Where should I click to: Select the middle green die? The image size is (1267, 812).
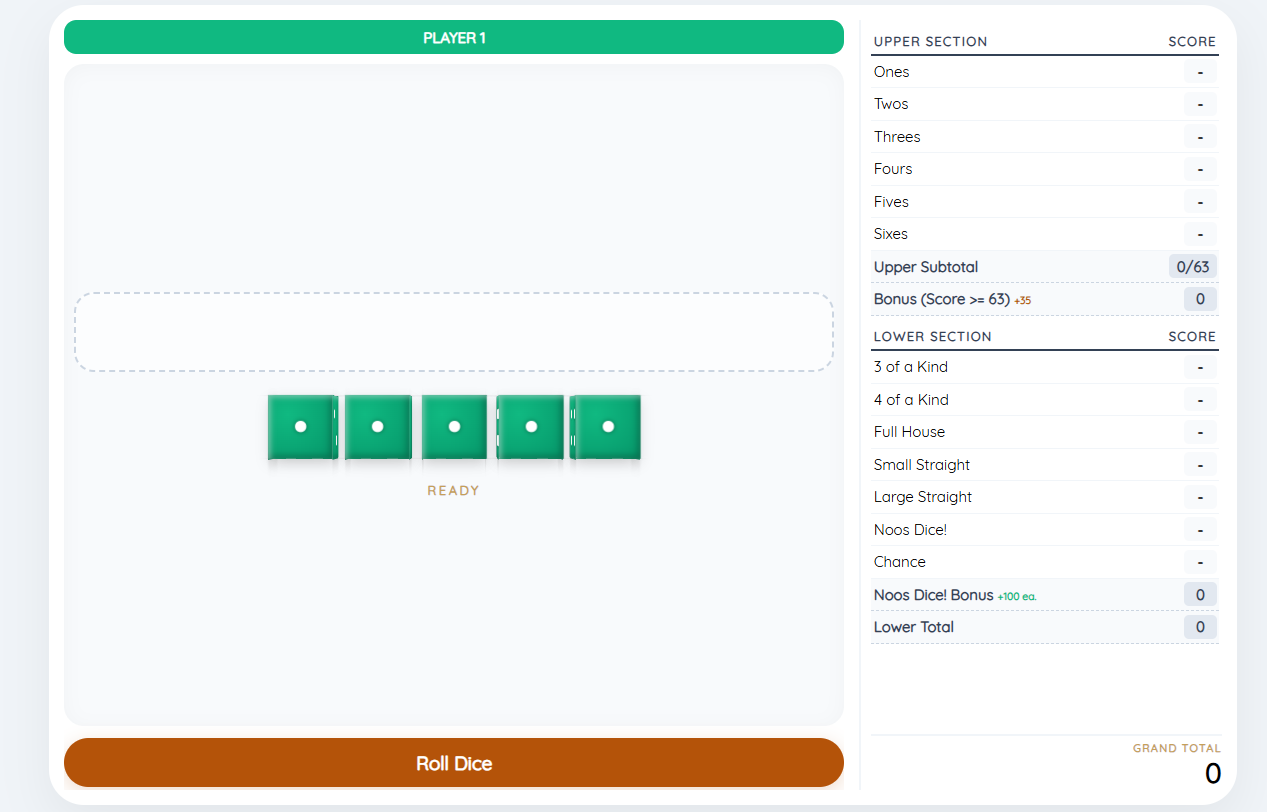coord(454,427)
